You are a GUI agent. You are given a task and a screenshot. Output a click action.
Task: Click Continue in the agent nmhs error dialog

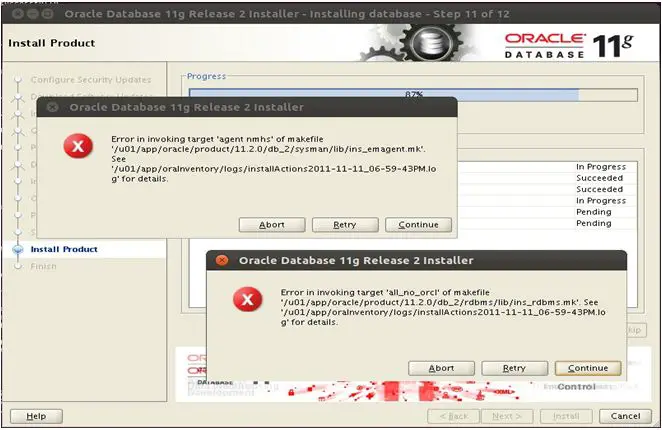coord(418,225)
